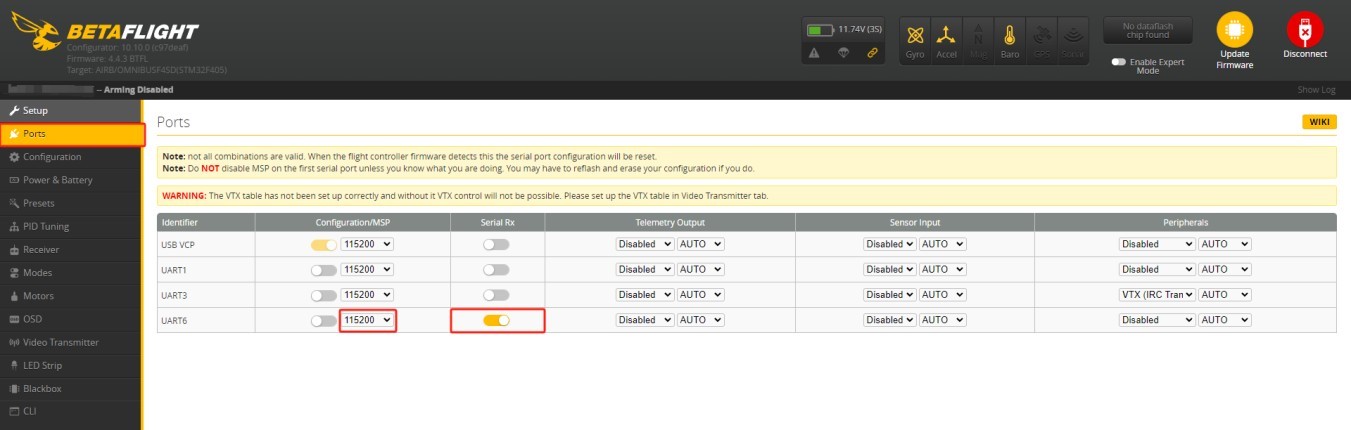Open the CLI tab in sidebar

(31, 411)
